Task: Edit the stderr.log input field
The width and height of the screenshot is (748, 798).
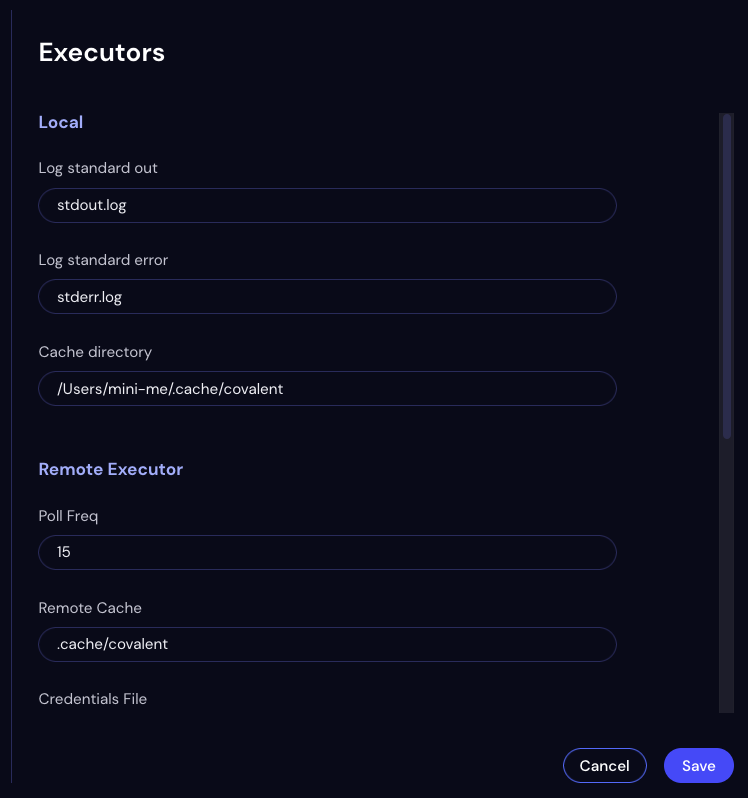Action: click(328, 297)
